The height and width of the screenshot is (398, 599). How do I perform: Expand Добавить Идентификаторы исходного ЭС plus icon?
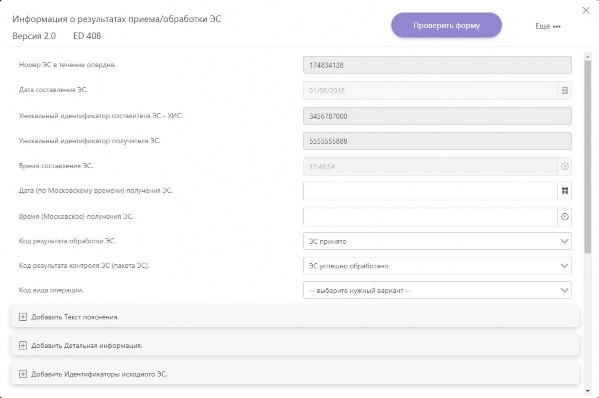tap(23, 374)
